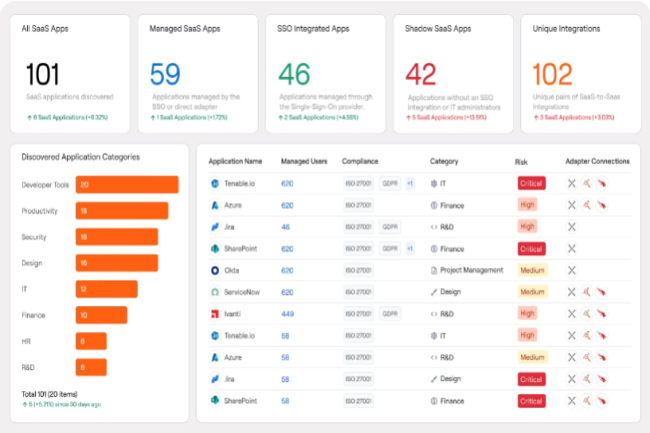Click the Project Management category document icon
Viewport: 650px width, 433px height.
[434, 270]
